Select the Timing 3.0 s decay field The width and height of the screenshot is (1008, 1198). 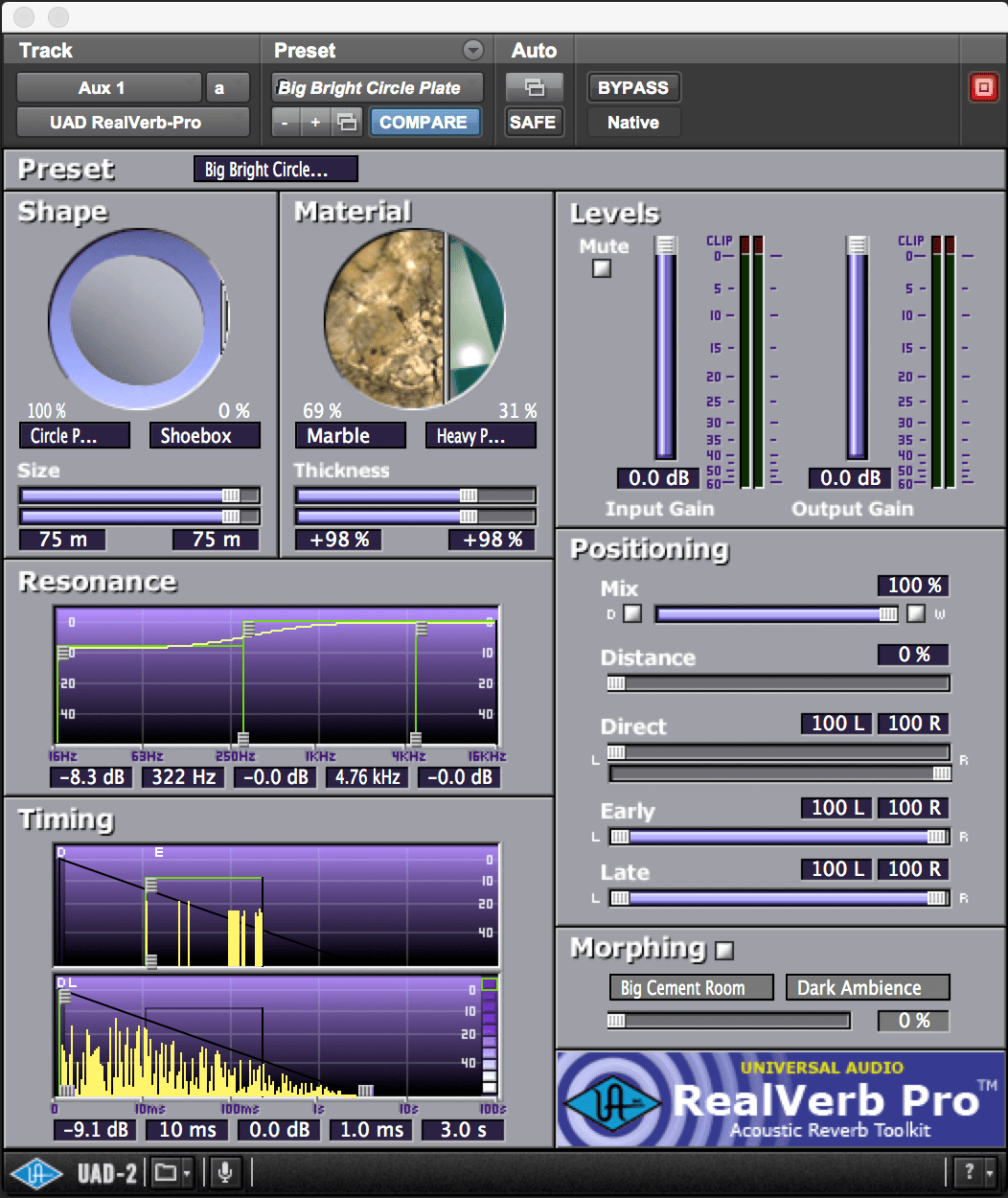coord(463,1130)
